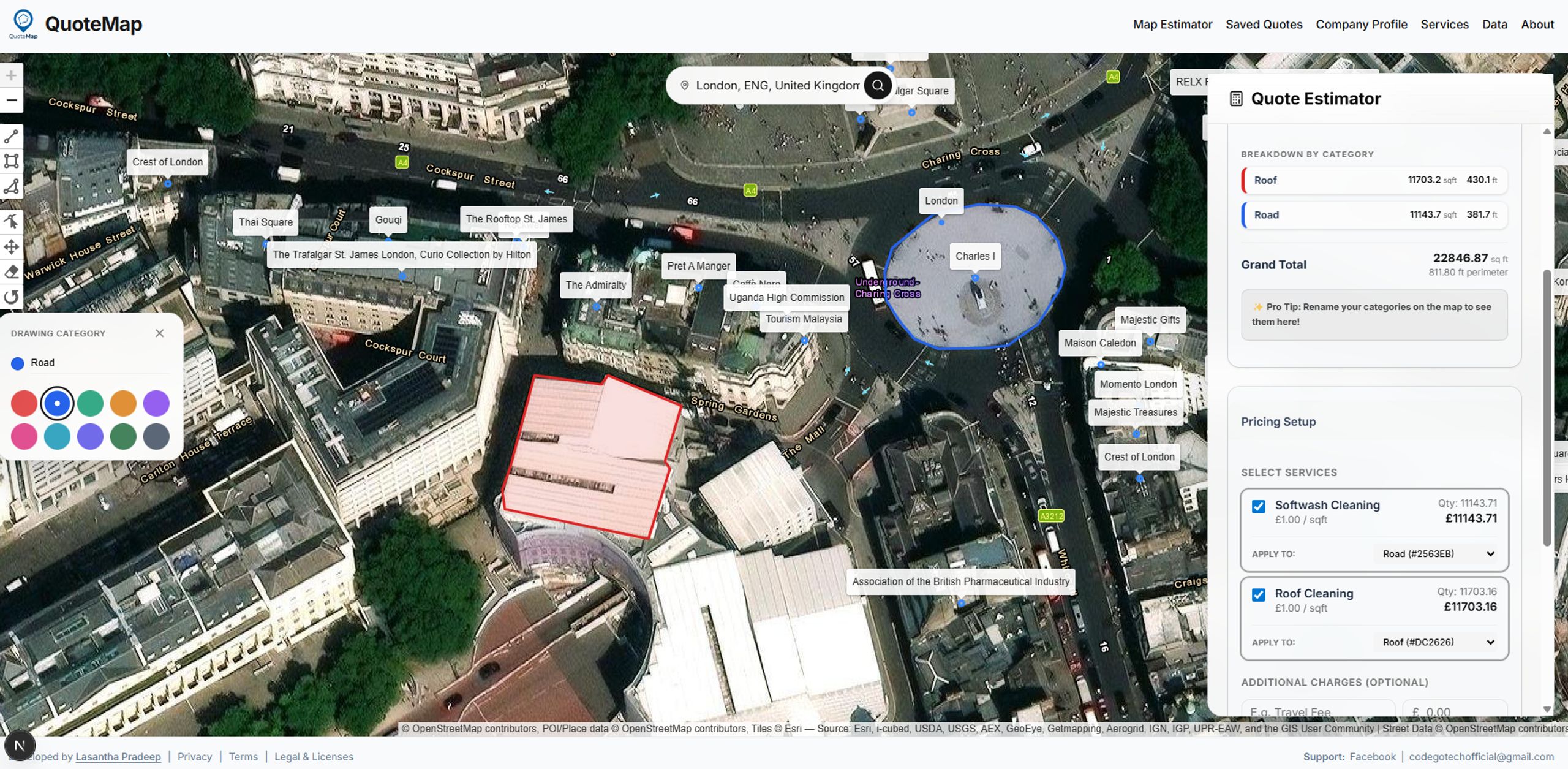Click the Grand Total value 22846.87

1460,258
